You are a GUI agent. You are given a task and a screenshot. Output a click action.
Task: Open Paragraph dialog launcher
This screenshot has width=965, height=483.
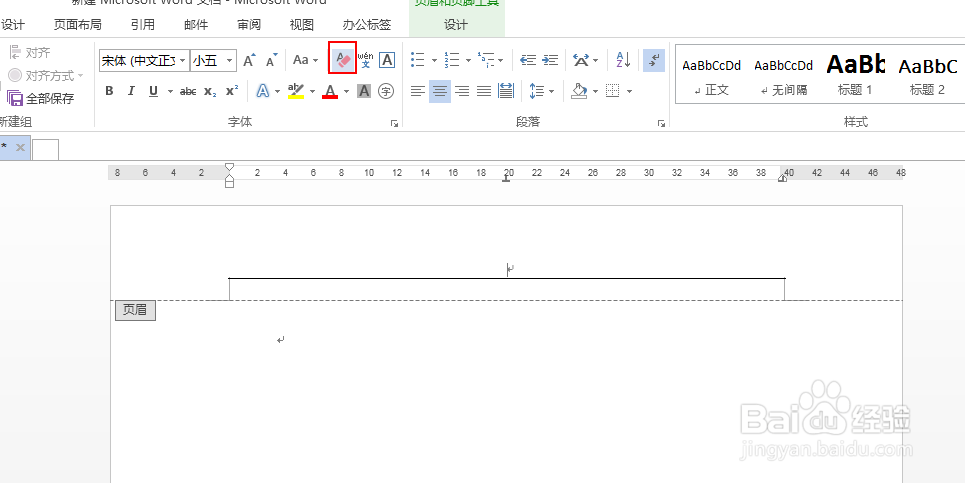(x=662, y=124)
